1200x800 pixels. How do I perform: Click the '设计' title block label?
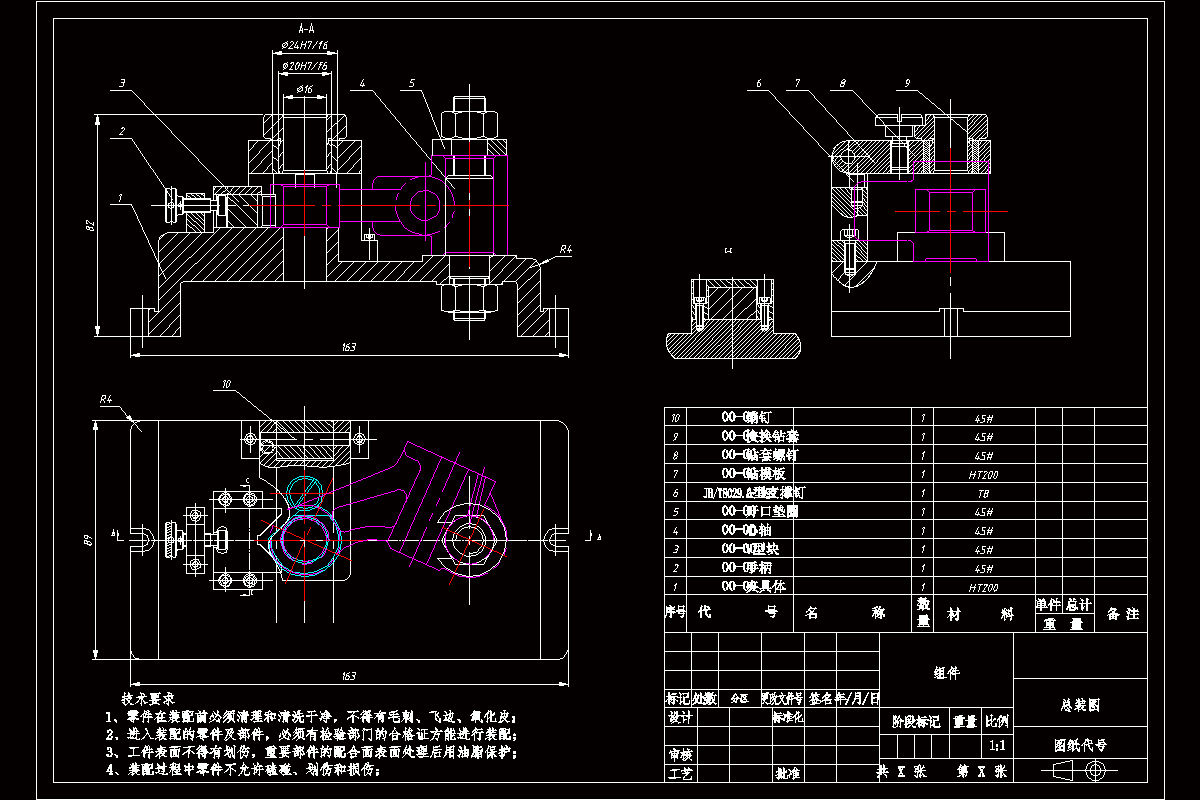680,717
